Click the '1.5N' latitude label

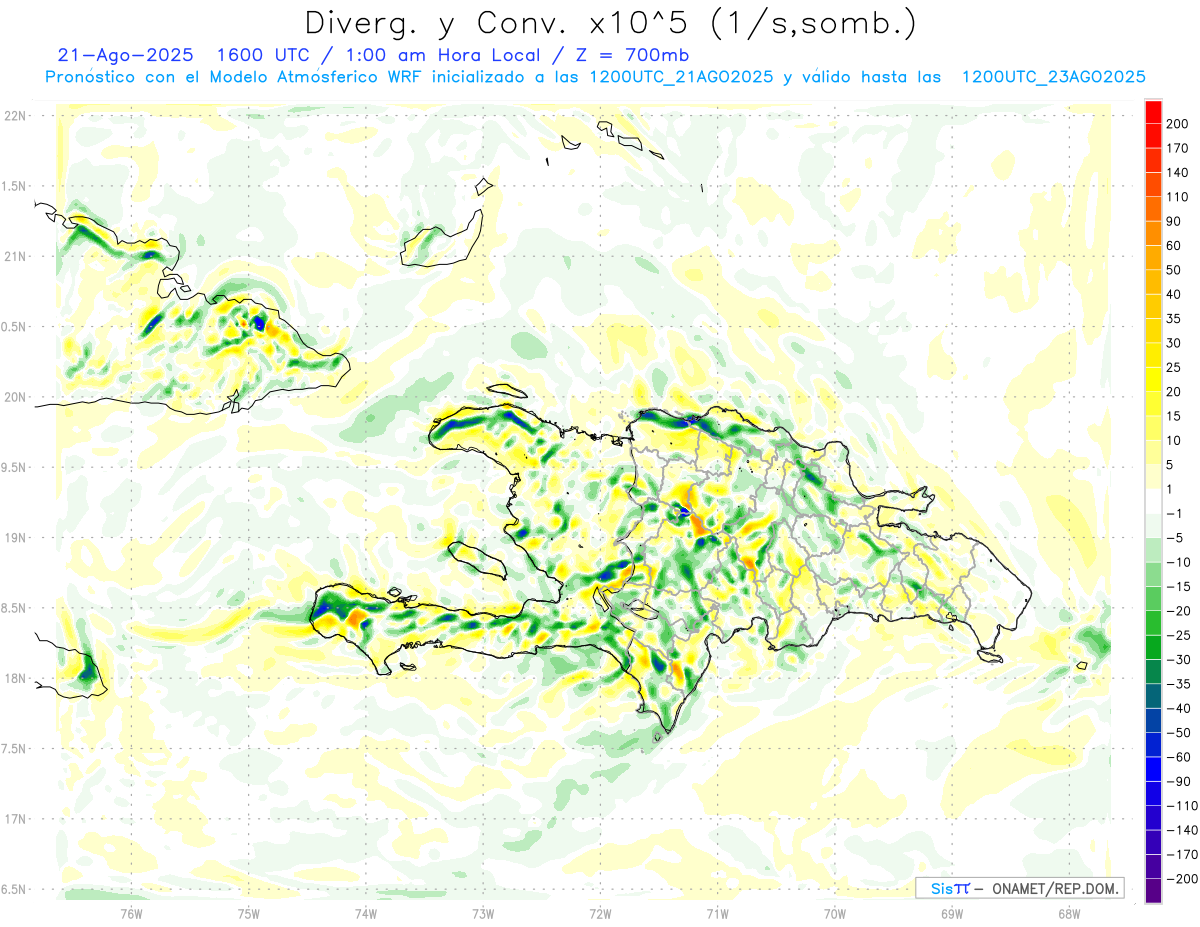[15, 186]
